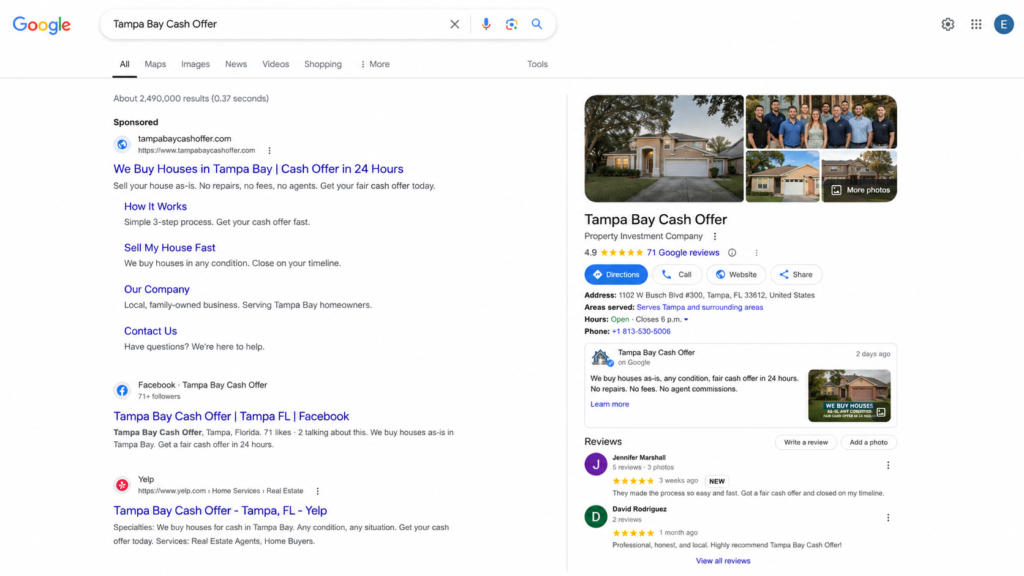Open the More search filters menu
Viewport: 1024px width, 576px height.
point(375,64)
